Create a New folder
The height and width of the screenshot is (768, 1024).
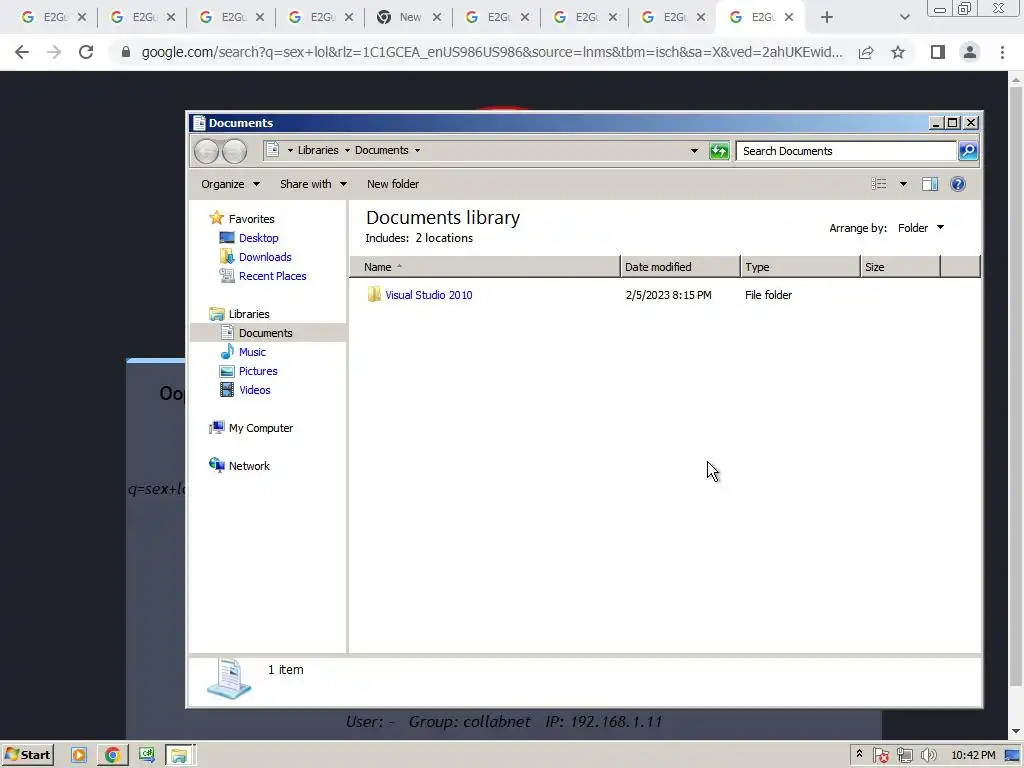tap(392, 184)
